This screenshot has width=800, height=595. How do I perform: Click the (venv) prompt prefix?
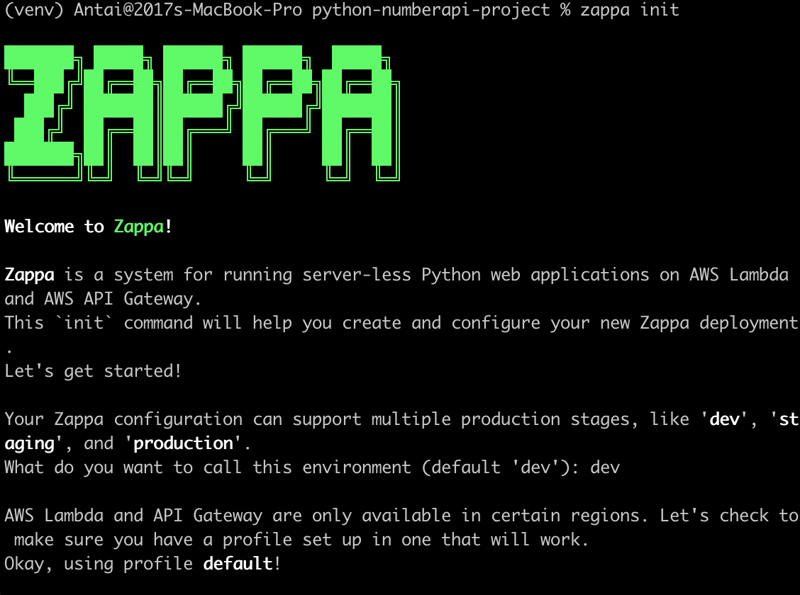[x=31, y=11]
